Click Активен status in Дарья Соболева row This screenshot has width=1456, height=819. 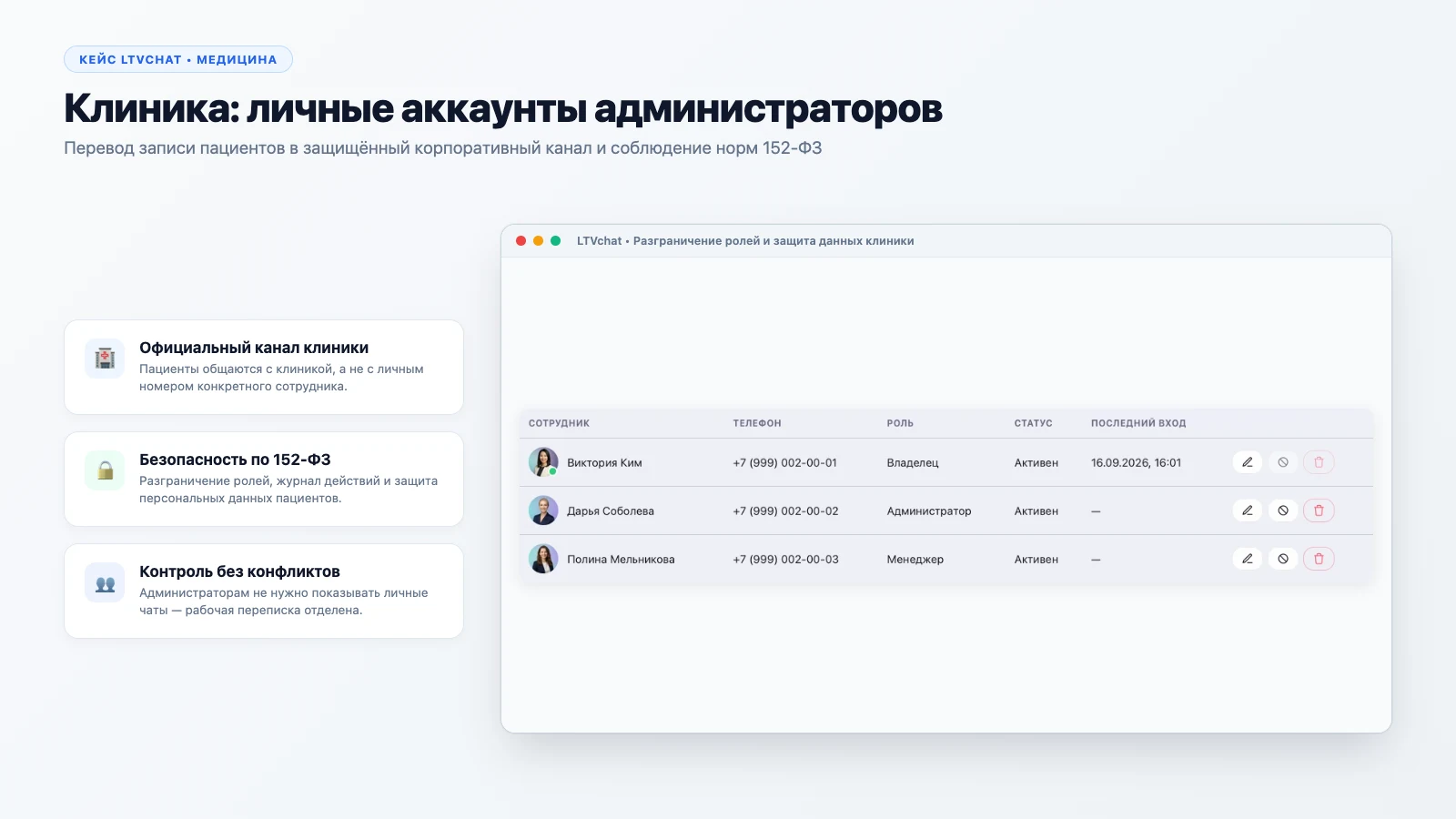point(1036,511)
